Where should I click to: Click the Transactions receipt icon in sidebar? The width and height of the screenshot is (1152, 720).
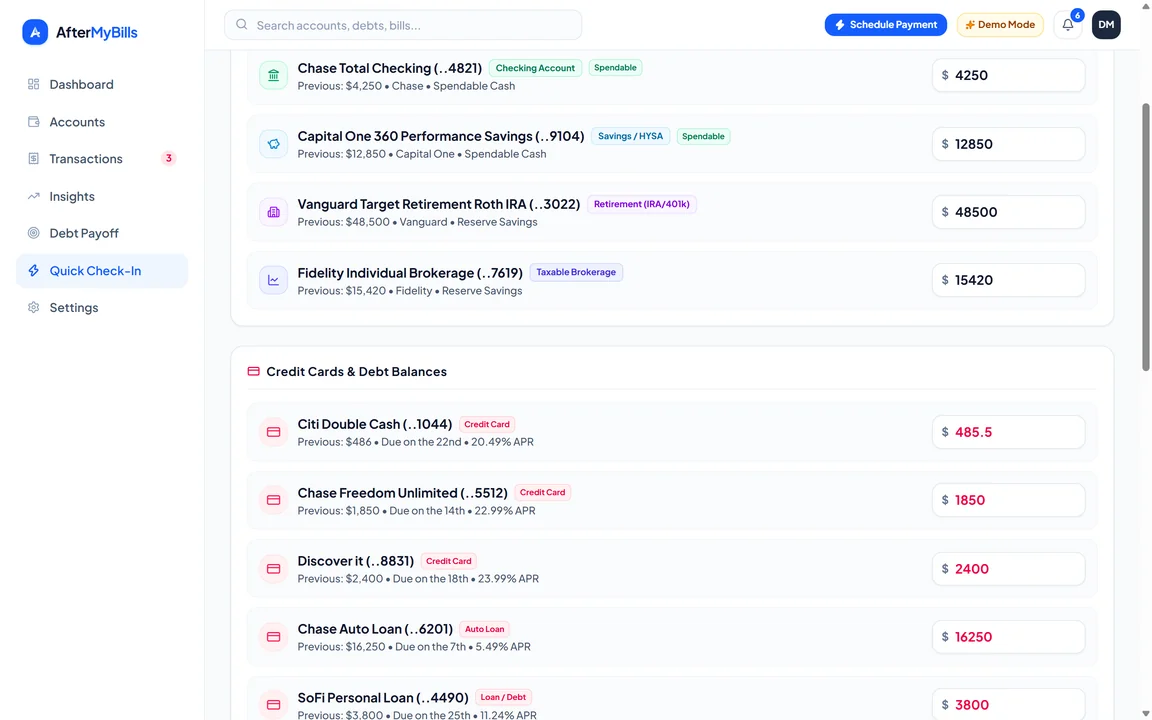[34, 159]
